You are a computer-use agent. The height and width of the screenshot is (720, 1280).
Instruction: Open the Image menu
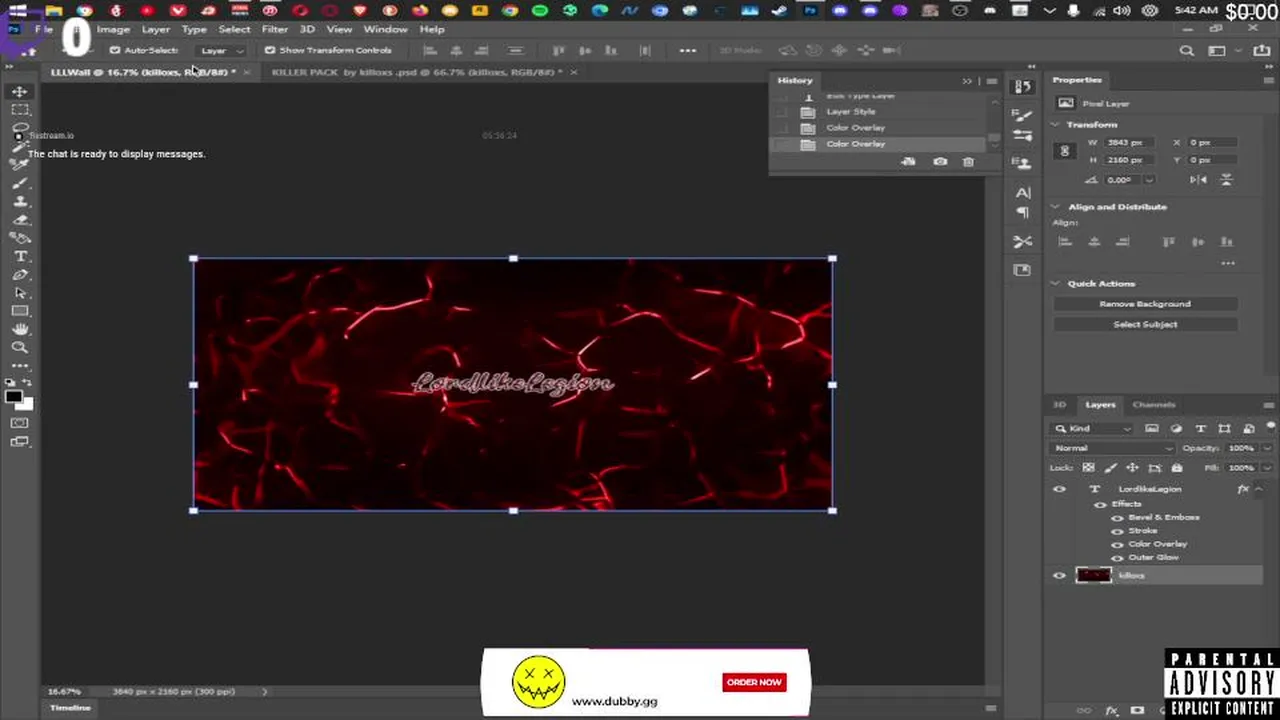[113, 29]
